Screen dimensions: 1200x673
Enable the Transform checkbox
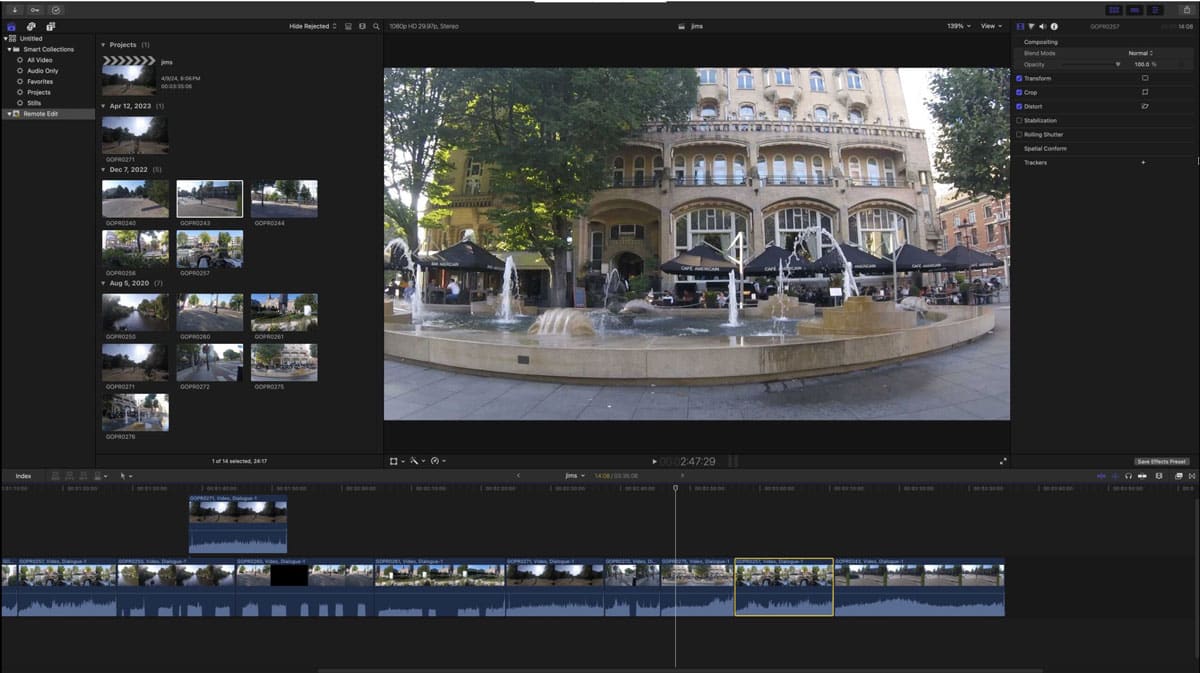click(1019, 78)
